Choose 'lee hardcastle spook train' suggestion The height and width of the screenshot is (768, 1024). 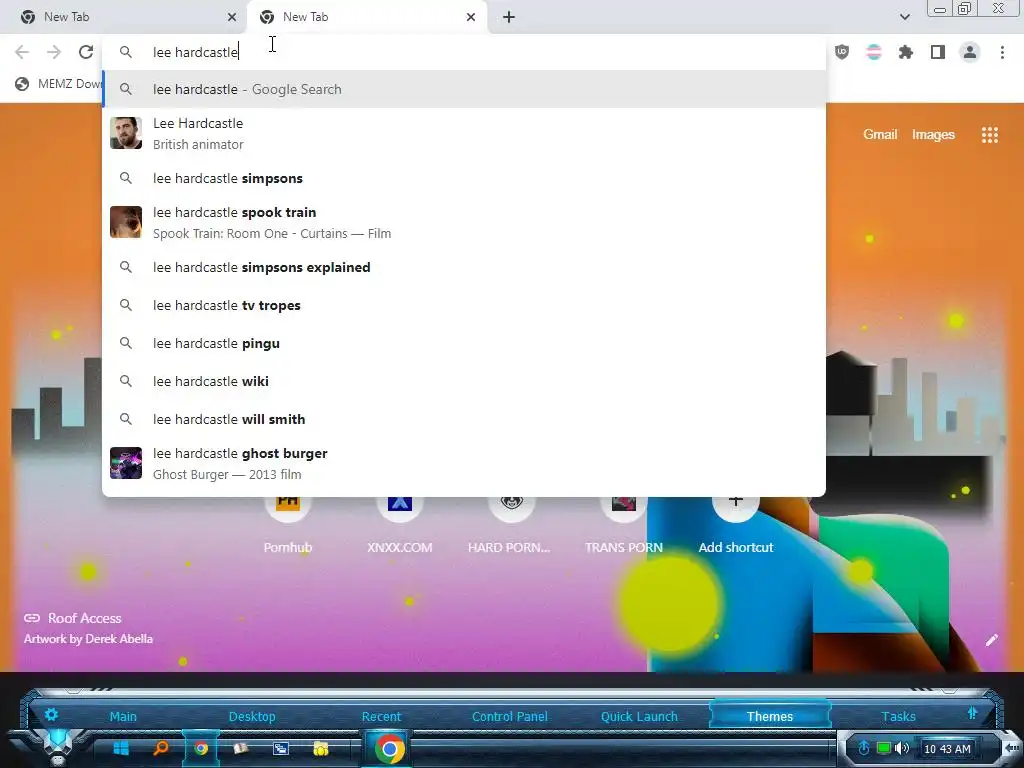[464, 222]
